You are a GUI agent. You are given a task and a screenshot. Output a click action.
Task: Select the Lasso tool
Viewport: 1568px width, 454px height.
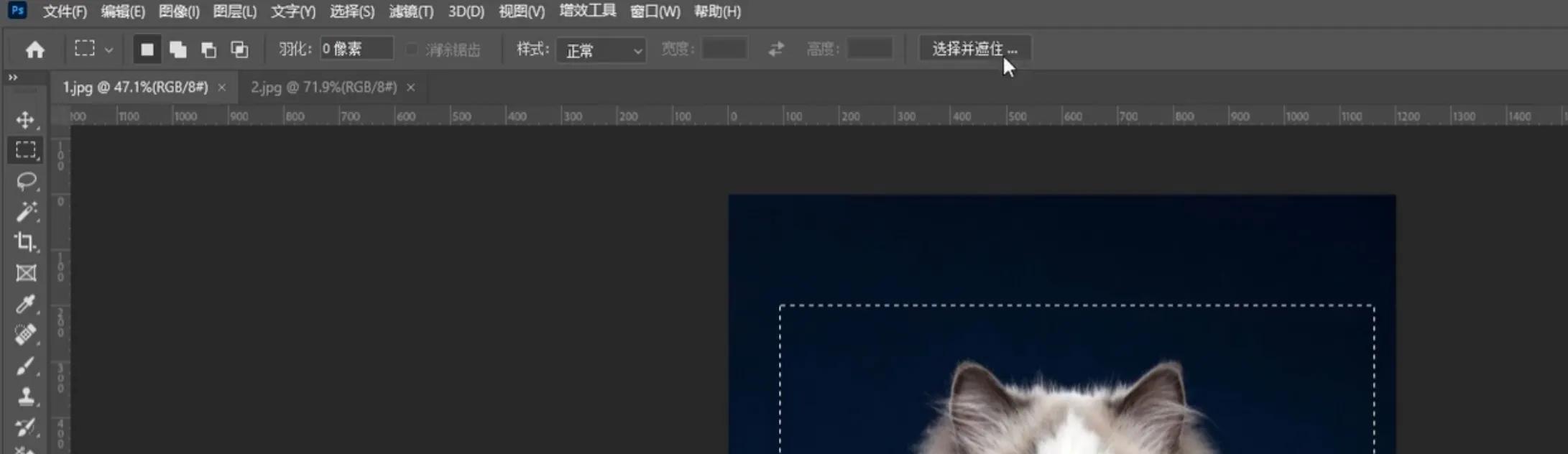26,181
